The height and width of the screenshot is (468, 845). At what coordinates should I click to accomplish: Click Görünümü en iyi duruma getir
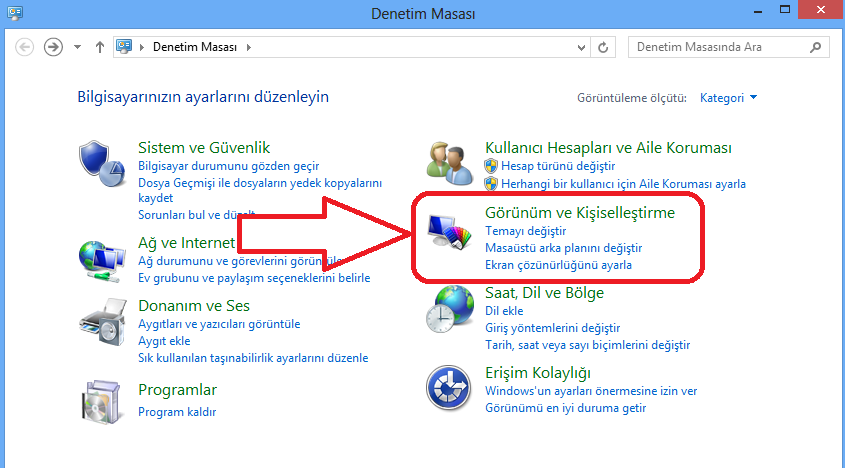point(565,408)
